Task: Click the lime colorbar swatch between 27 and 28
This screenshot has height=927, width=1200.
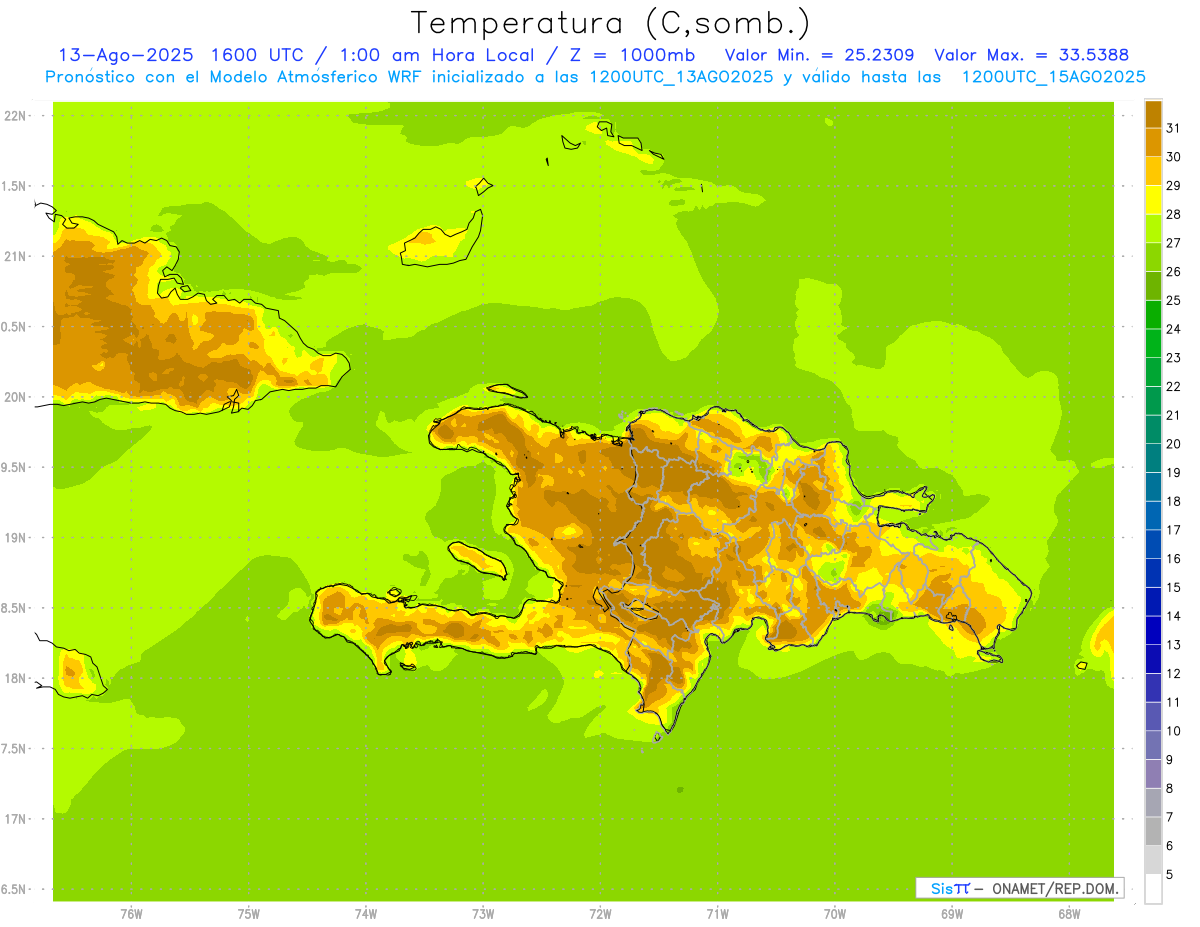Action: [1153, 229]
